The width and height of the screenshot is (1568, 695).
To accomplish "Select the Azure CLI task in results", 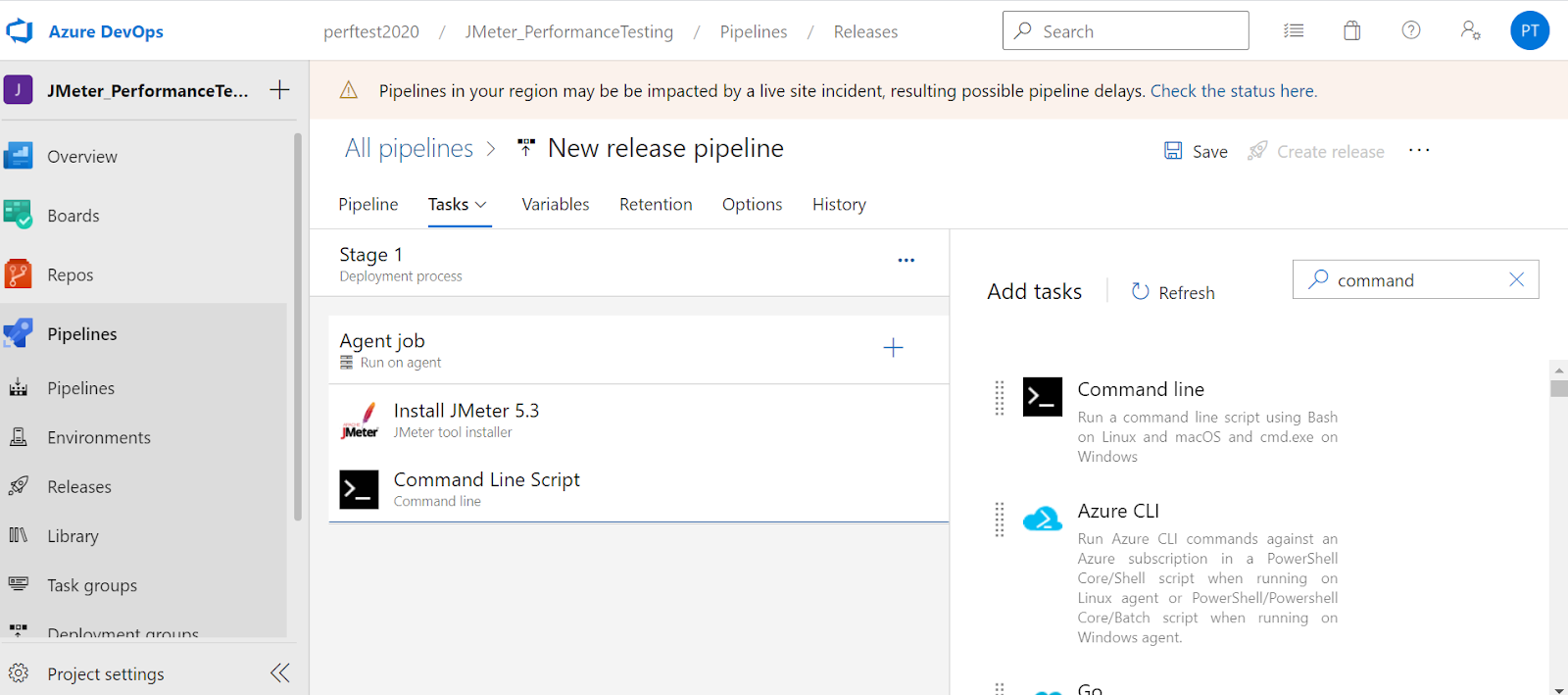I will pos(1179,572).
